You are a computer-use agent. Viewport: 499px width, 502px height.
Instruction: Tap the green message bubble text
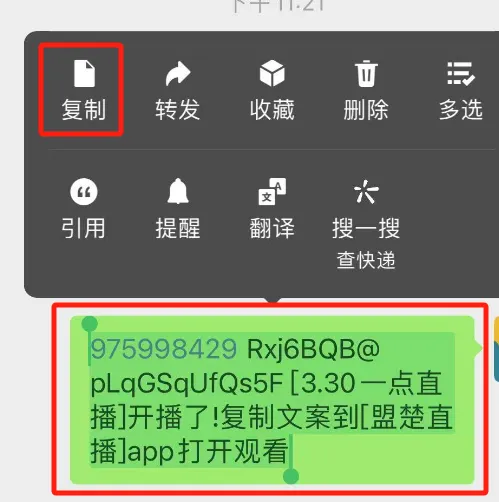272,400
